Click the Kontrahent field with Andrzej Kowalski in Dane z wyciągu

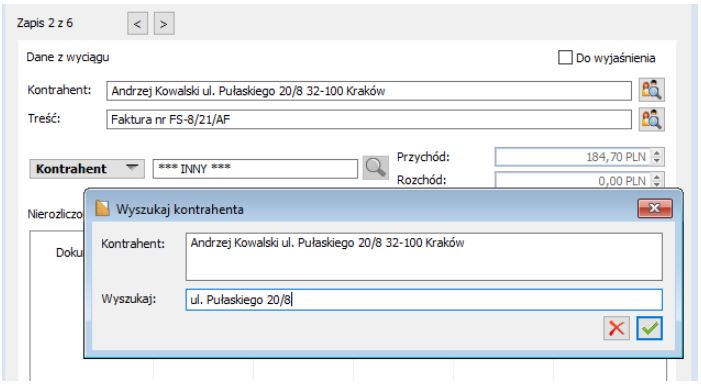coord(369,91)
